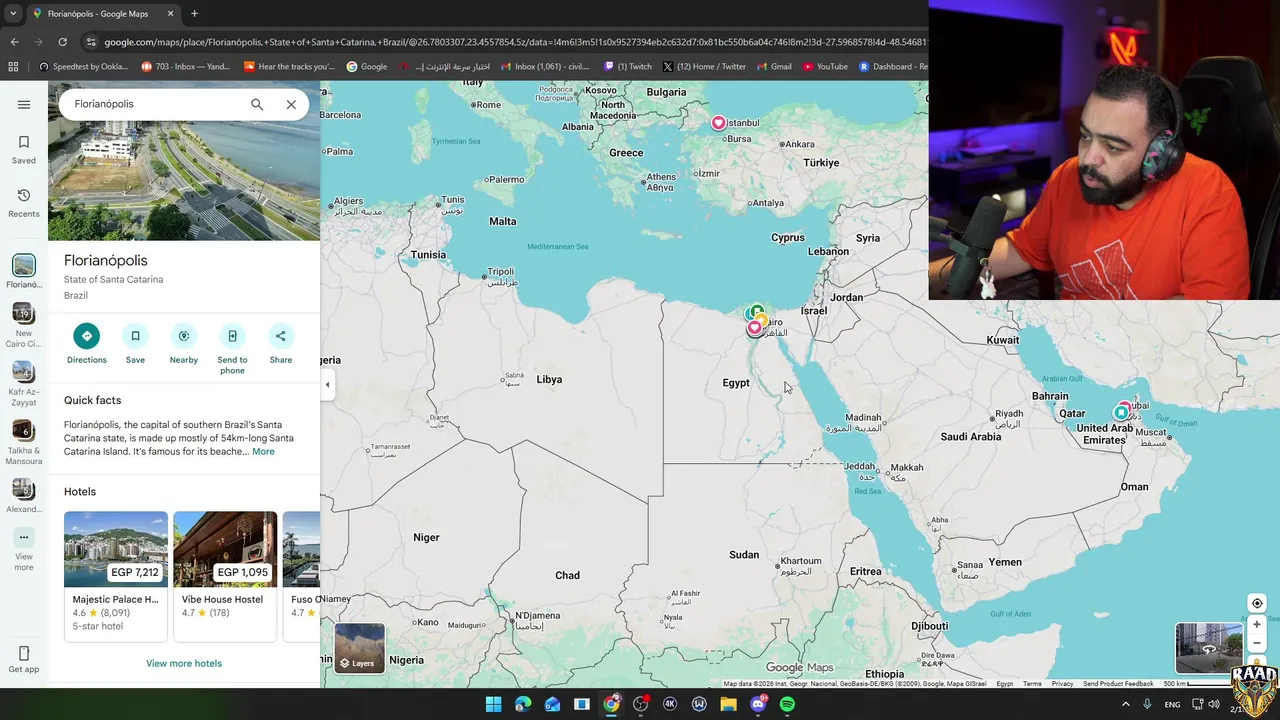Click the address bar URL
1280x720 pixels.
(515, 42)
